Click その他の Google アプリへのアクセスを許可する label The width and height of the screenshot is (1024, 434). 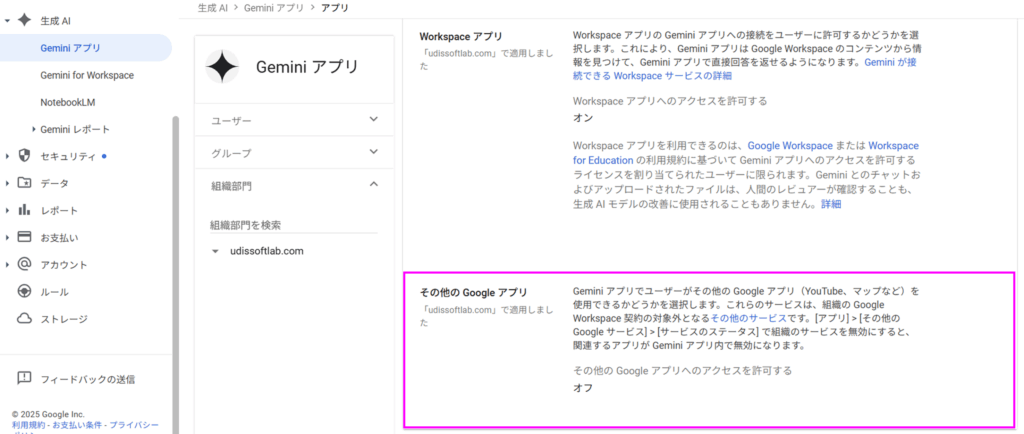[x=682, y=371]
